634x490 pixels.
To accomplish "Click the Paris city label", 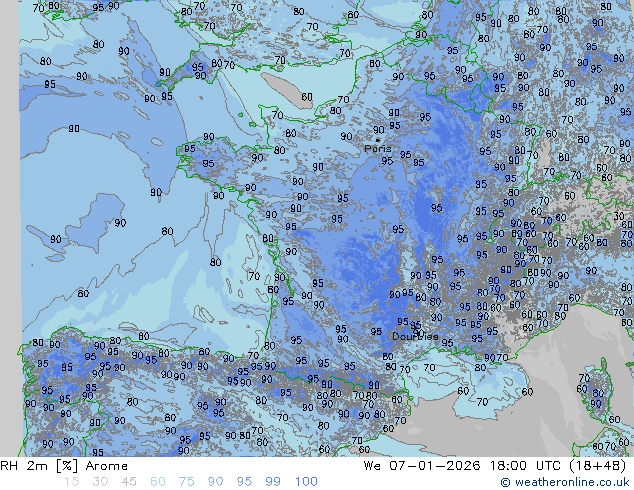I will [378, 149].
